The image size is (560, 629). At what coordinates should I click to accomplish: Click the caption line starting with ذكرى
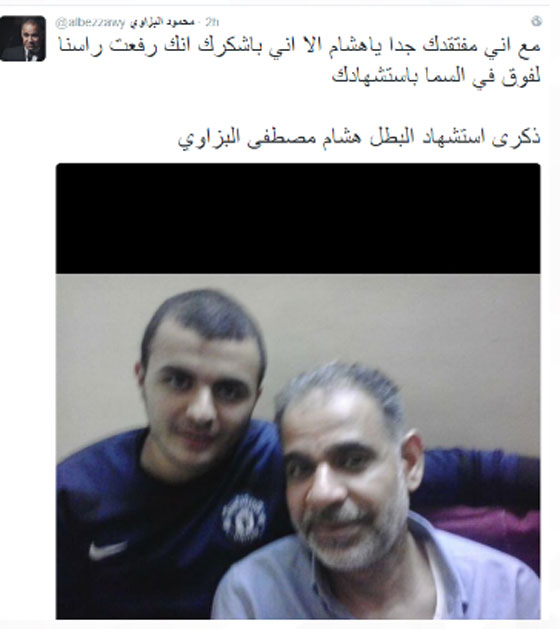coord(359,138)
